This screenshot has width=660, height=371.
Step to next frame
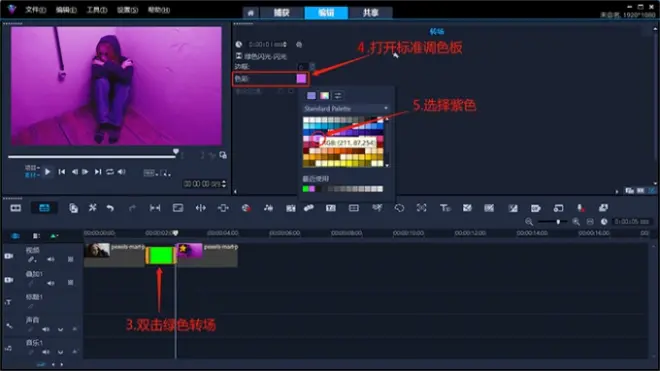point(85,172)
